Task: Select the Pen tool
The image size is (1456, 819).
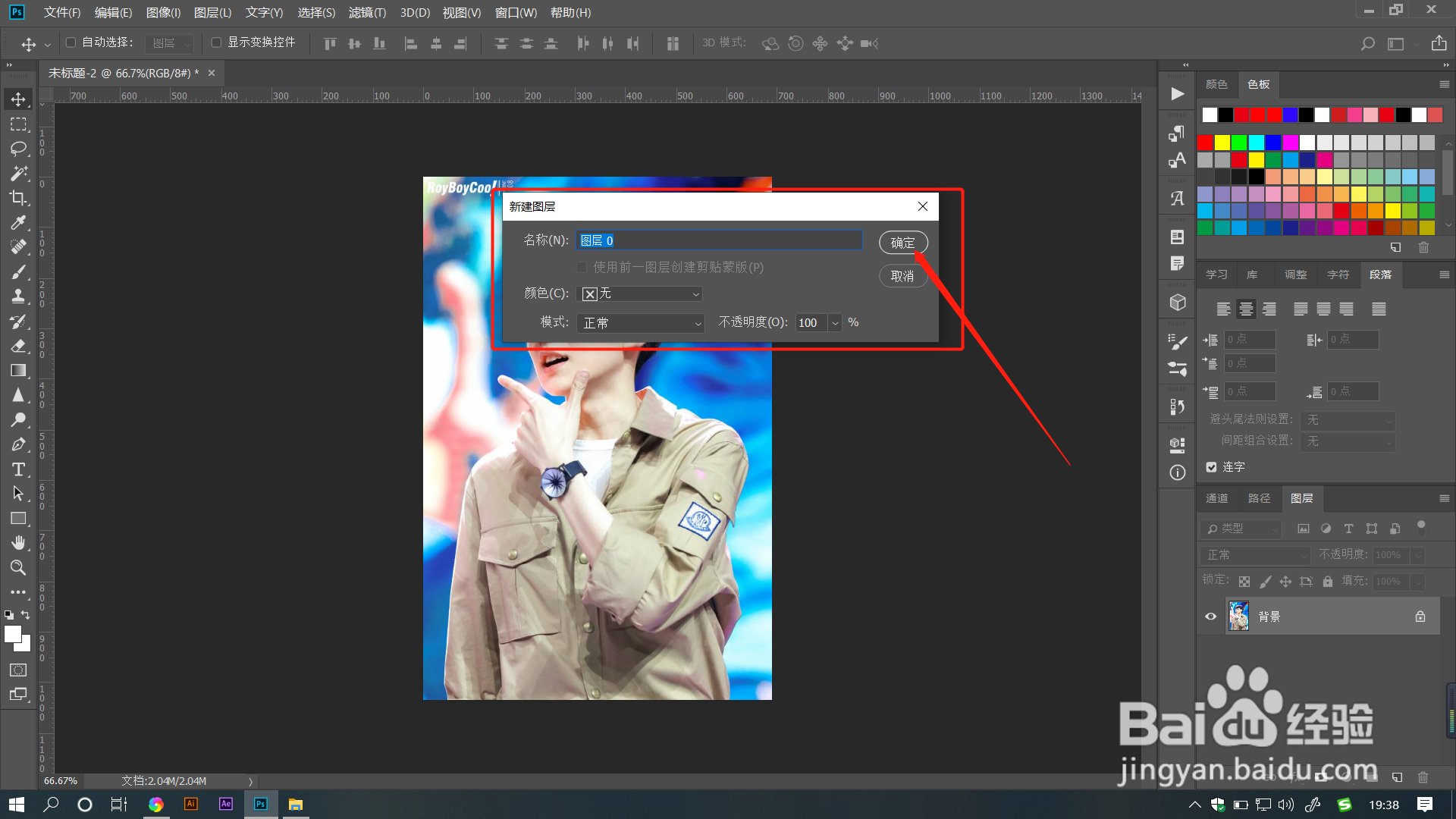Action: click(18, 444)
